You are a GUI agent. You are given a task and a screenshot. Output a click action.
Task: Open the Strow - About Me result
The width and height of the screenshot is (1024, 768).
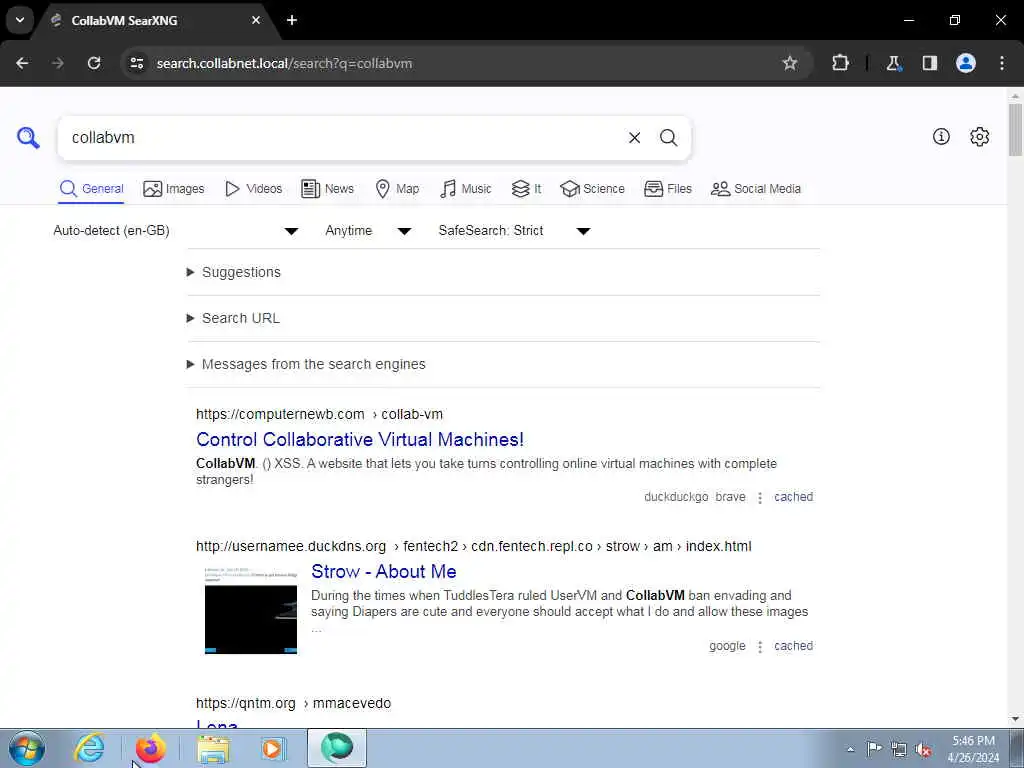coord(384,571)
